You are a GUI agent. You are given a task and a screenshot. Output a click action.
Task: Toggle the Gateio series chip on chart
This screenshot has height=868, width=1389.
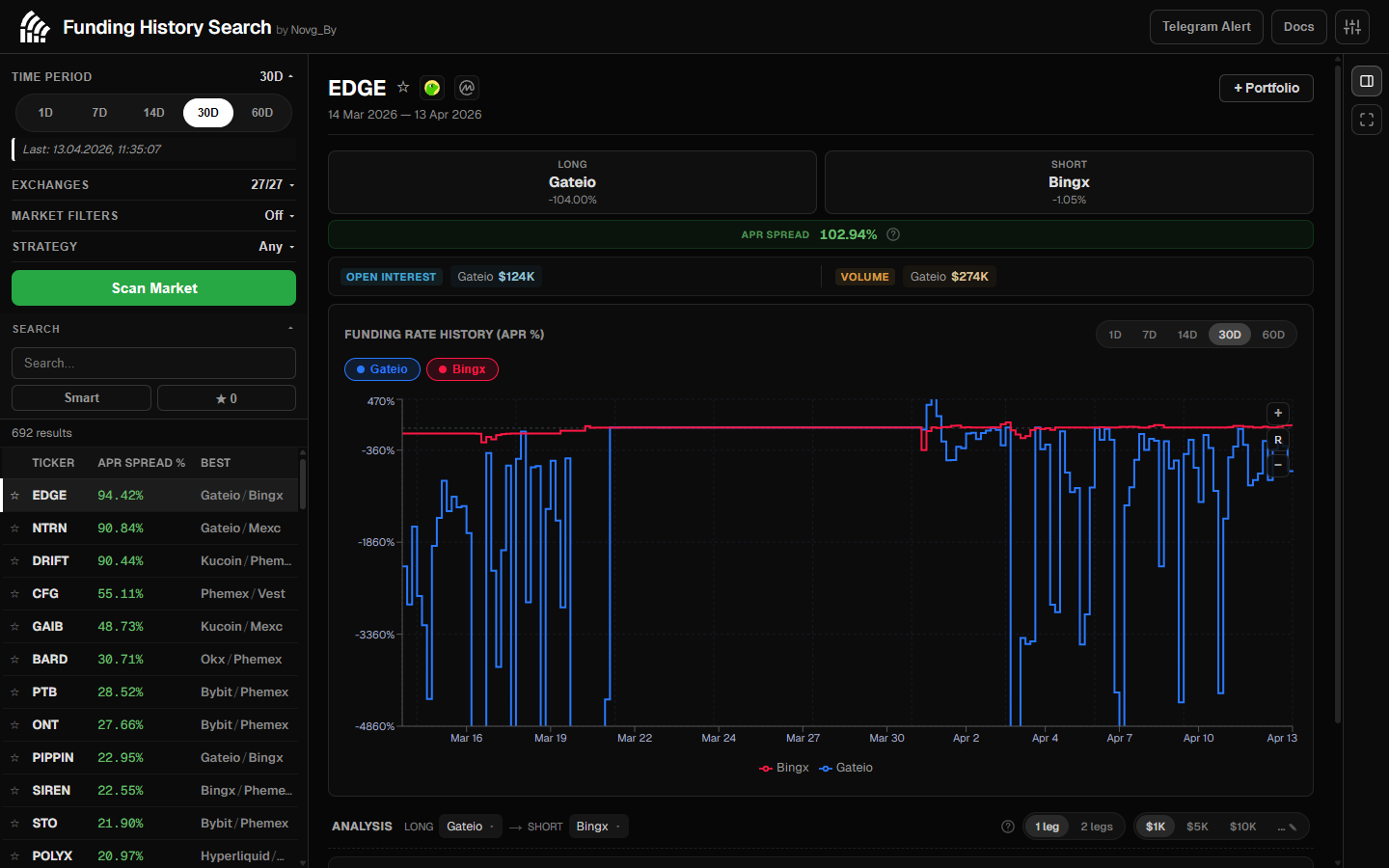point(382,369)
